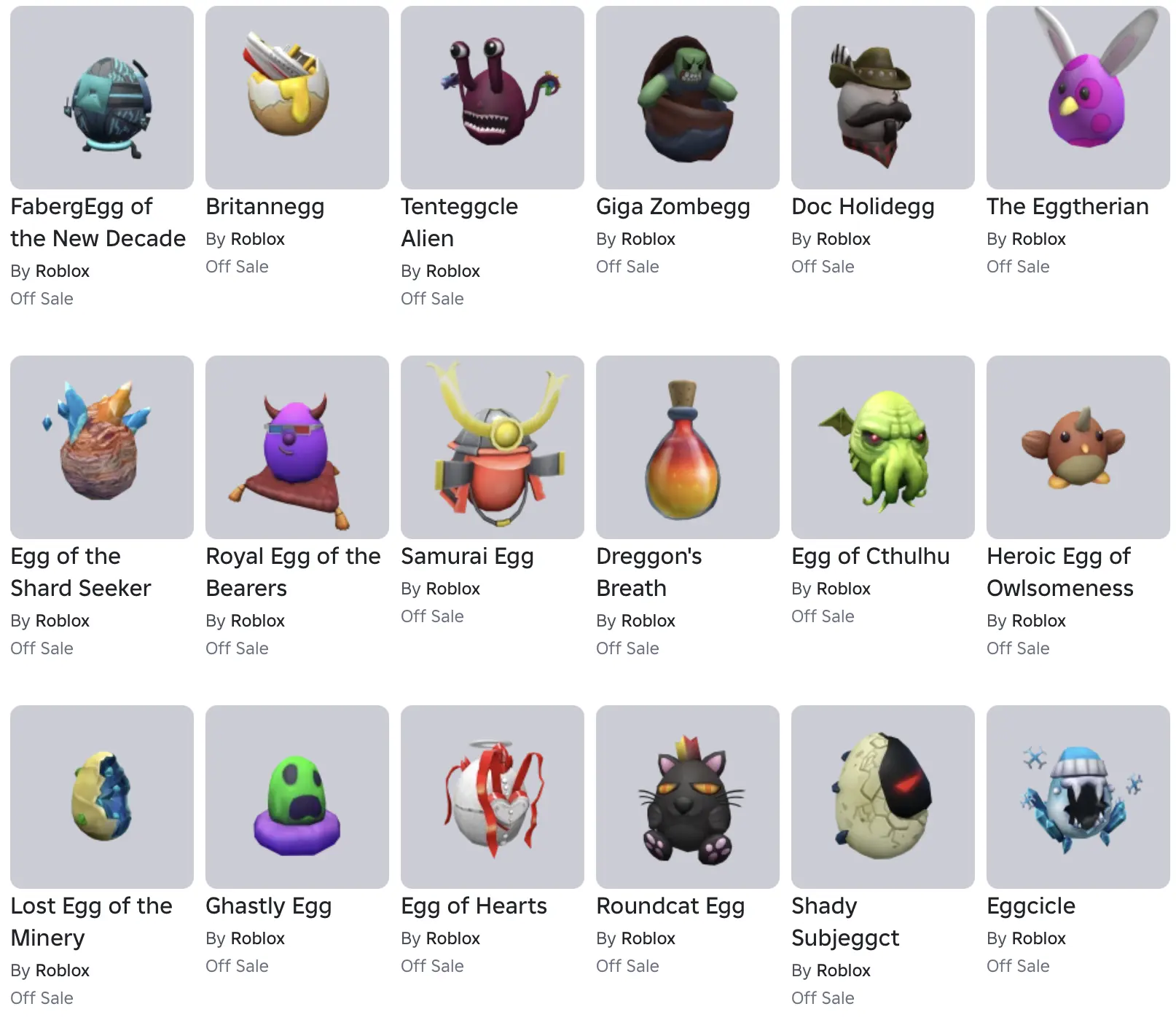Image resolution: width=1176 pixels, height=1036 pixels.
Task: Open the Samurai Egg thumbnail
Action: [x=493, y=447]
